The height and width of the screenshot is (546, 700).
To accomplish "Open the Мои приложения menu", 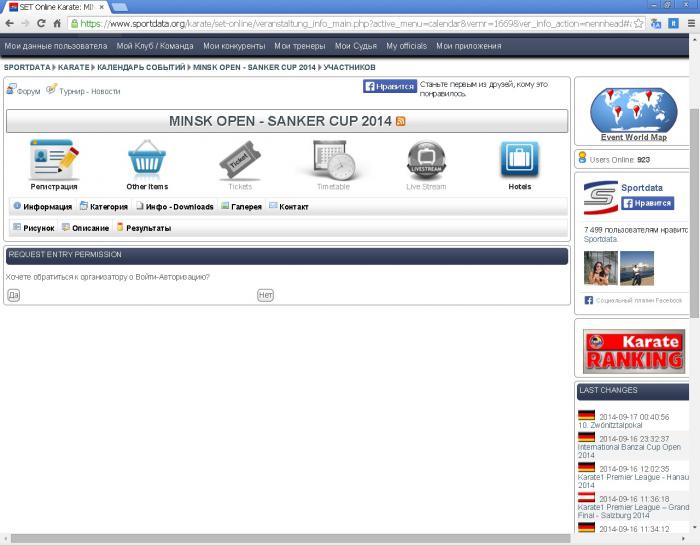I will pos(469,46).
